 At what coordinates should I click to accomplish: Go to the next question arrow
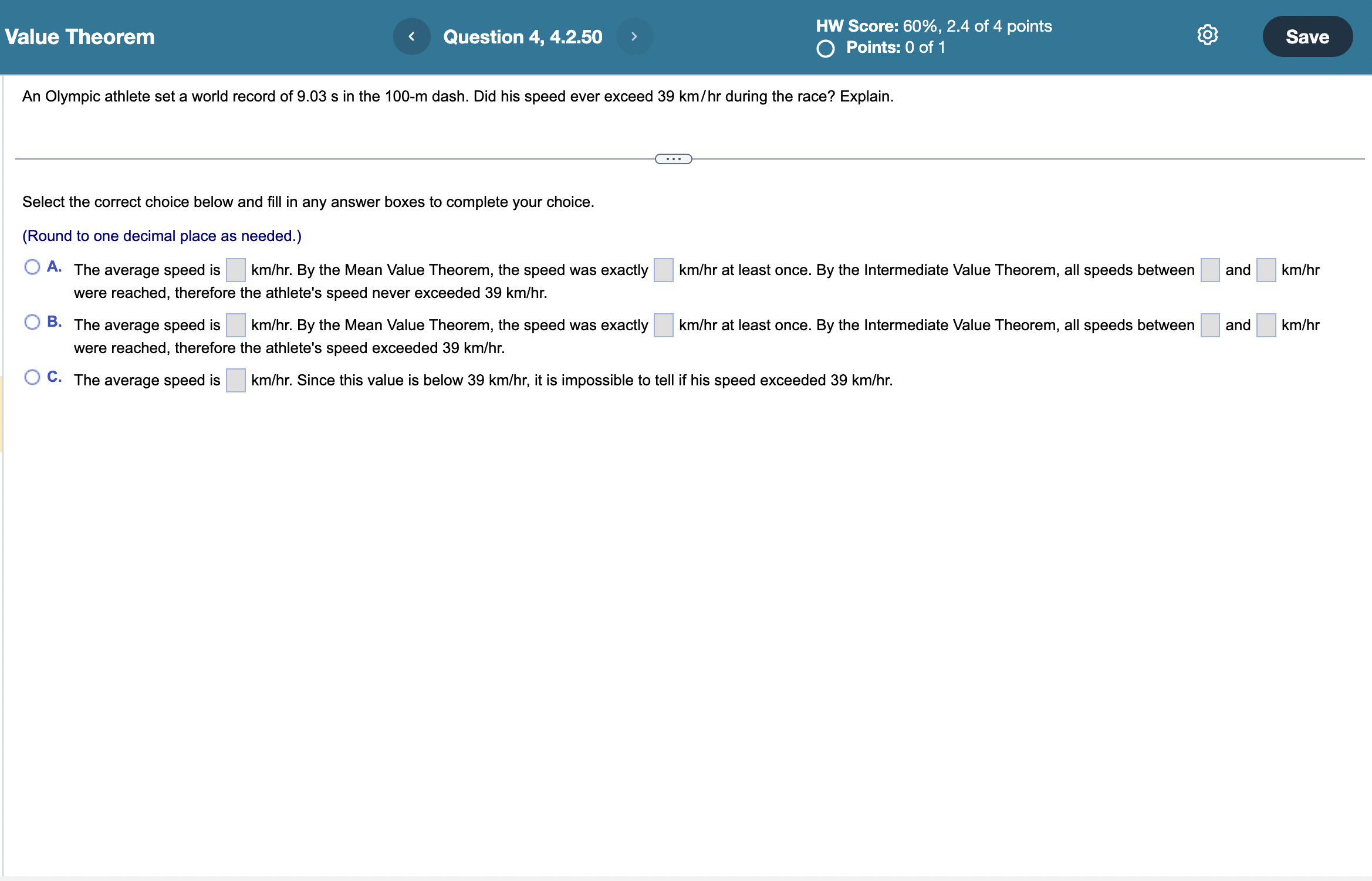tap(634, 36)
